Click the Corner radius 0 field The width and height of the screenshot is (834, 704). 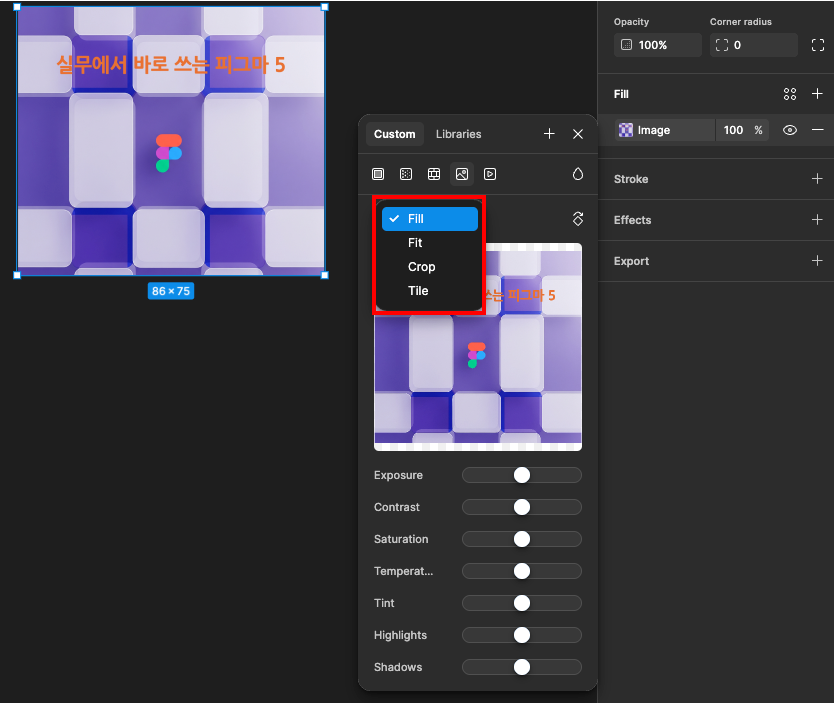(x=754, y=45)
